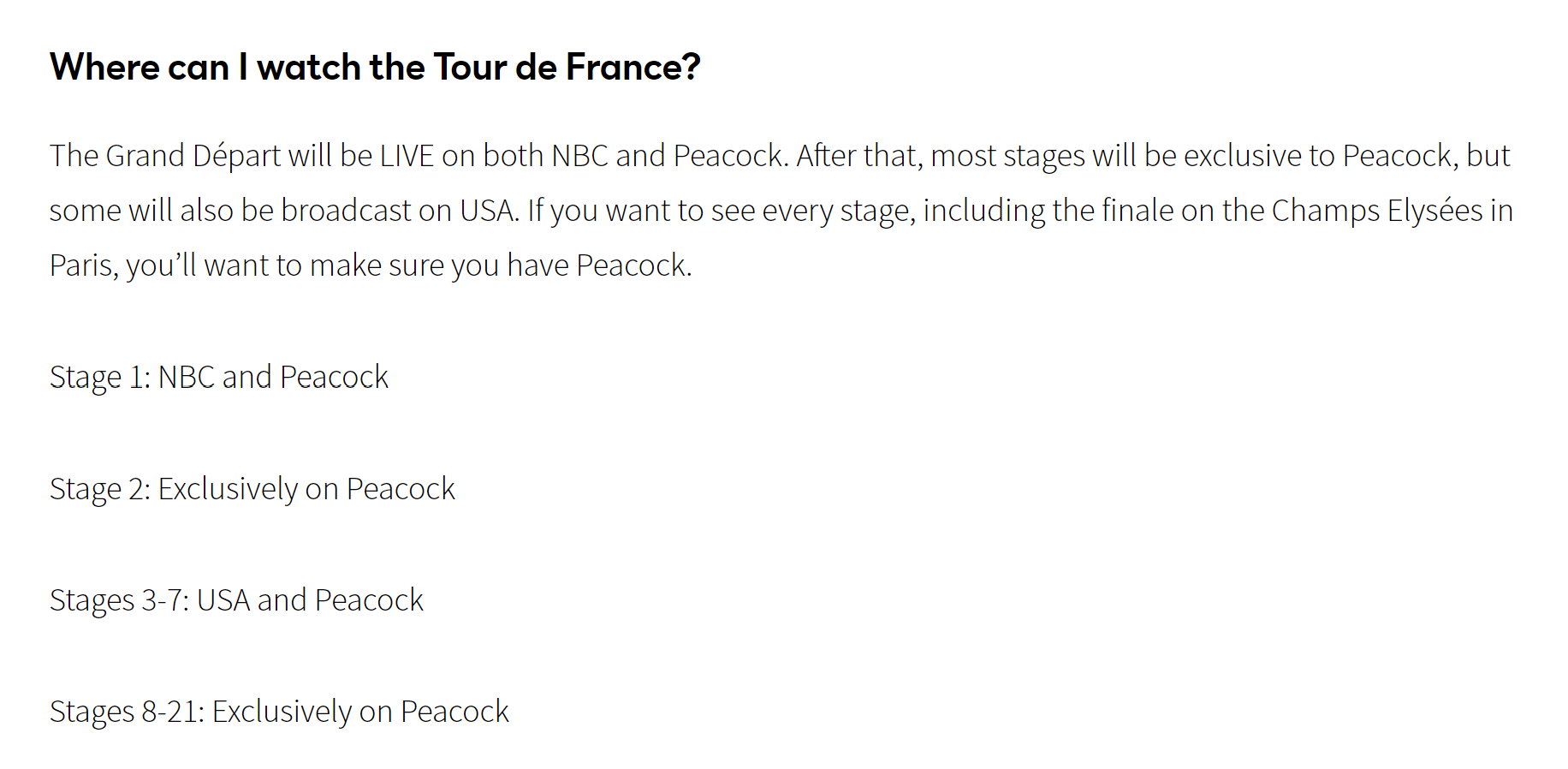Click the word "LIVE" in the paragraph
Image resolution: width=1568 pixels, height=769 pixels.
coord(407,156)
